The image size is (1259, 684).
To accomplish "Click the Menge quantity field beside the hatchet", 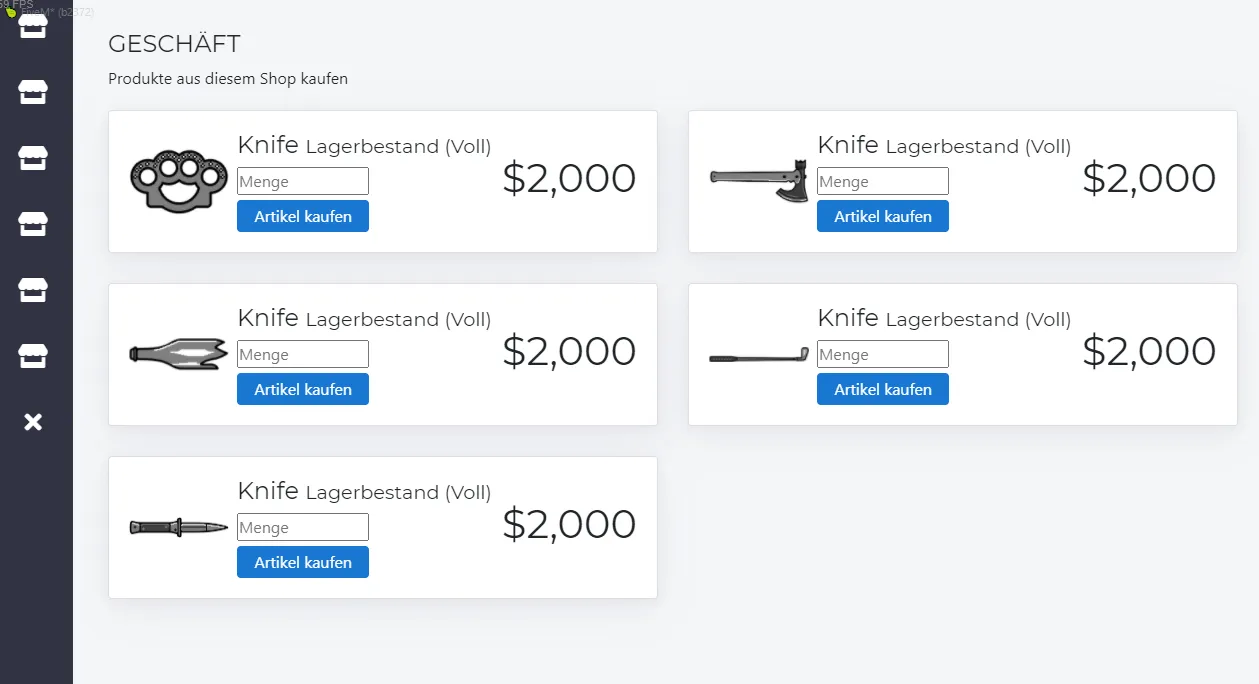I will tap(883, 181).
